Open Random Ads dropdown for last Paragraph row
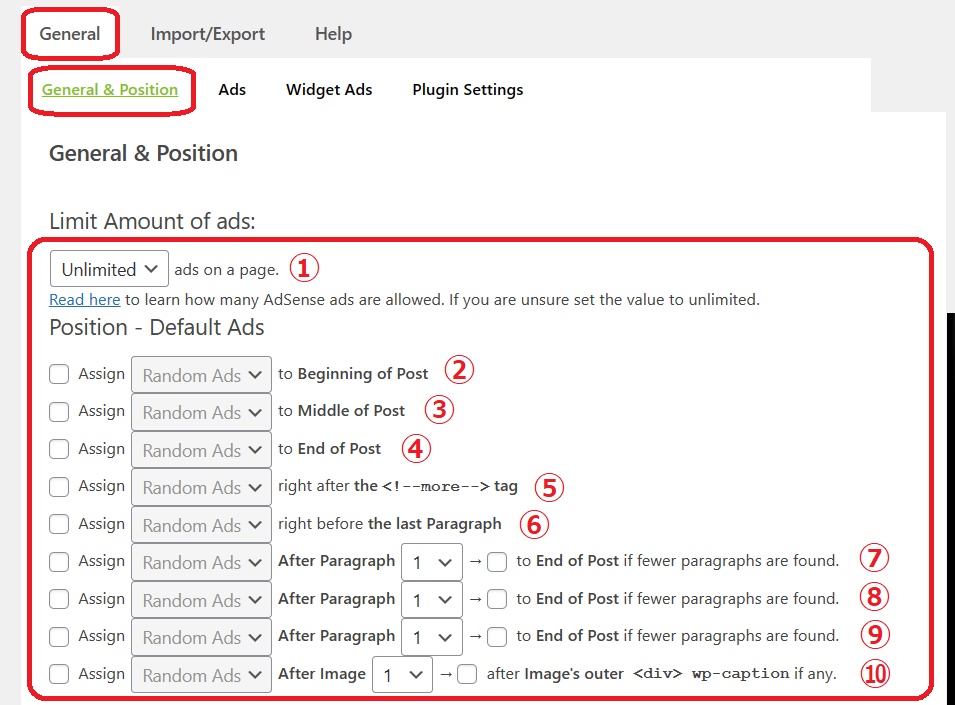955x705 pixels. pyautogui.click(x=202, y=525)
